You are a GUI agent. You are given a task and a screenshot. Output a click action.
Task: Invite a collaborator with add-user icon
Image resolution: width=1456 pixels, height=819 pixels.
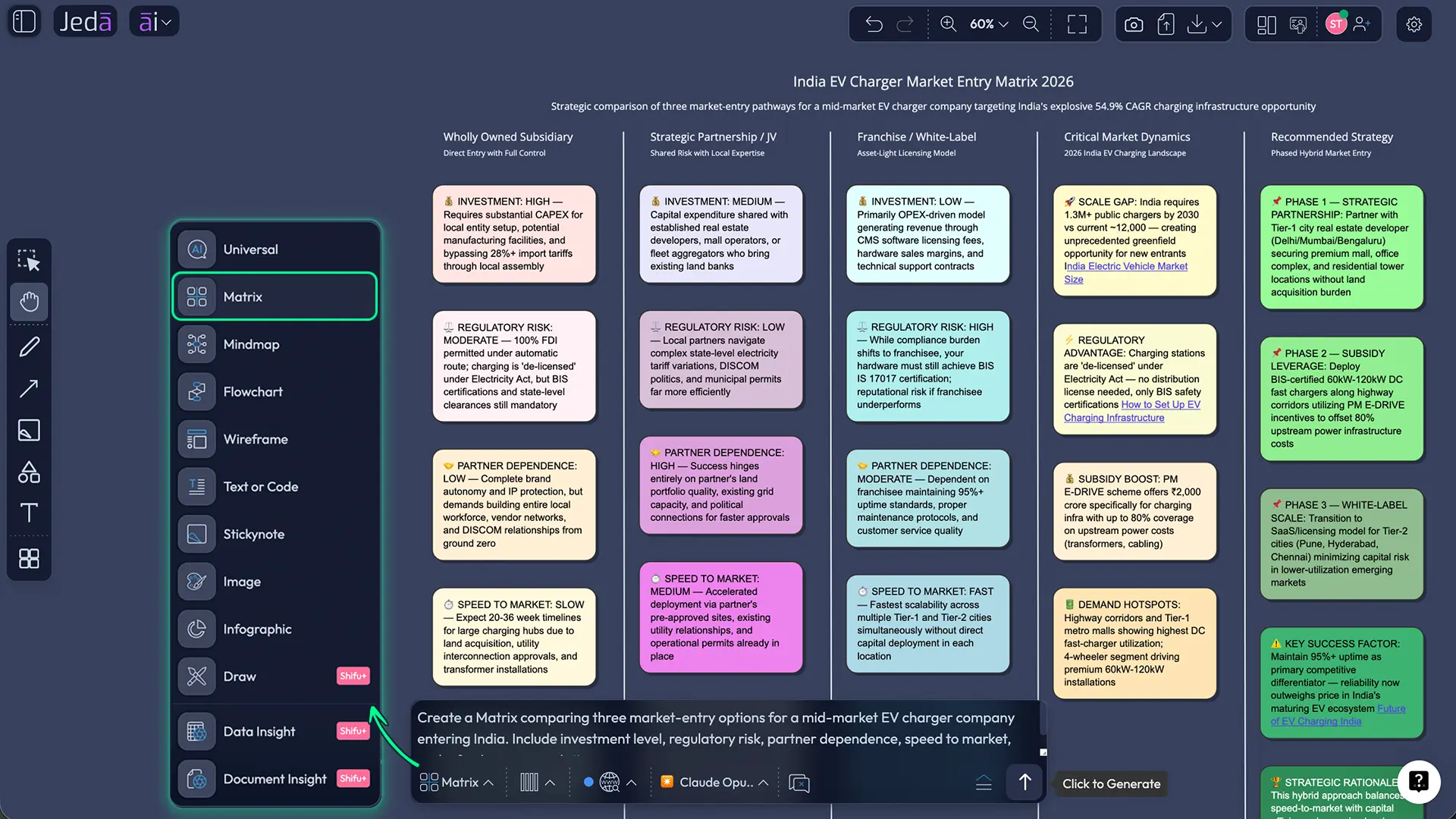[x=1362, y=24]
